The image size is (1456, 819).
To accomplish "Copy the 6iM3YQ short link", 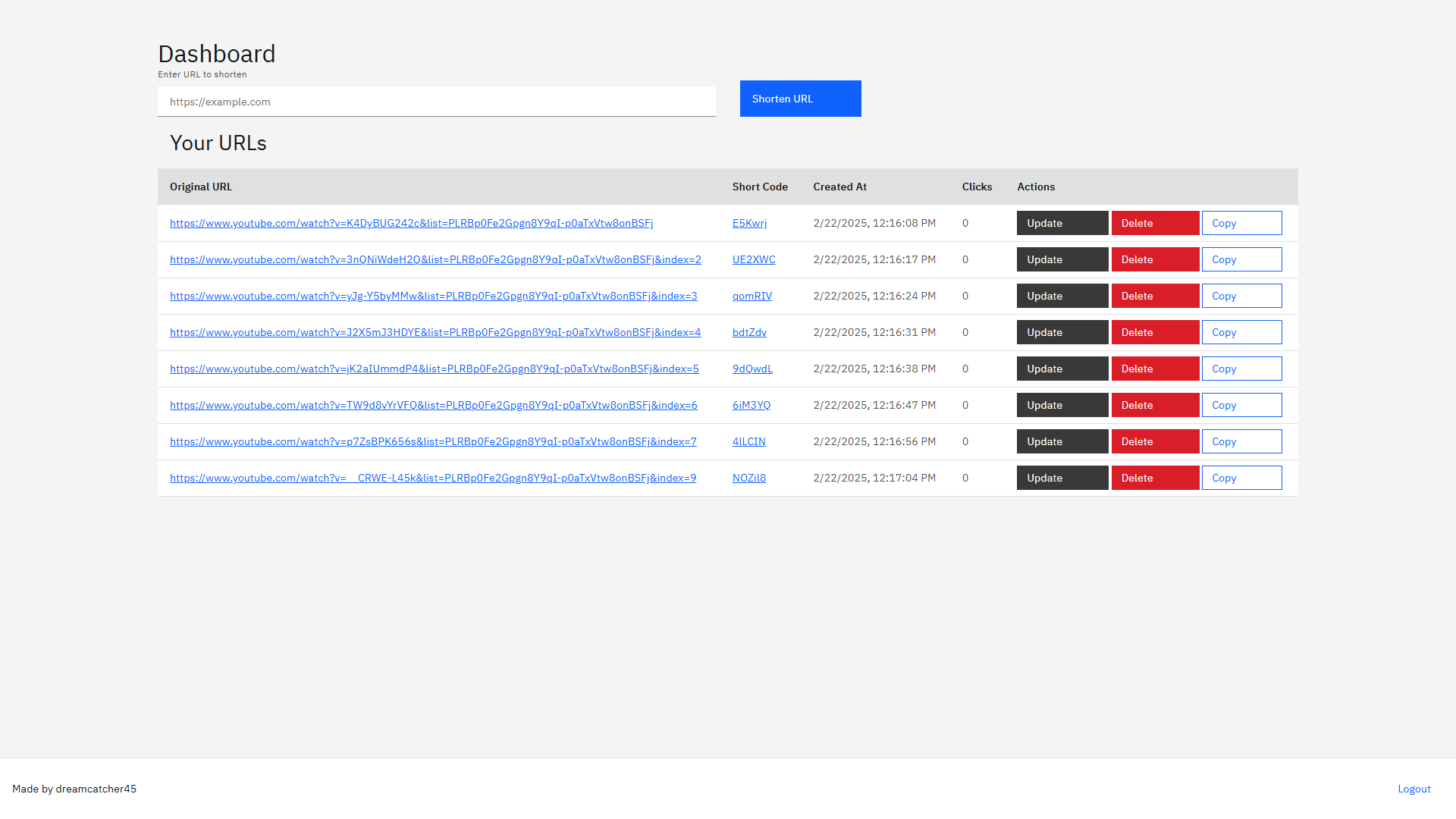I will coord(1242,405).
